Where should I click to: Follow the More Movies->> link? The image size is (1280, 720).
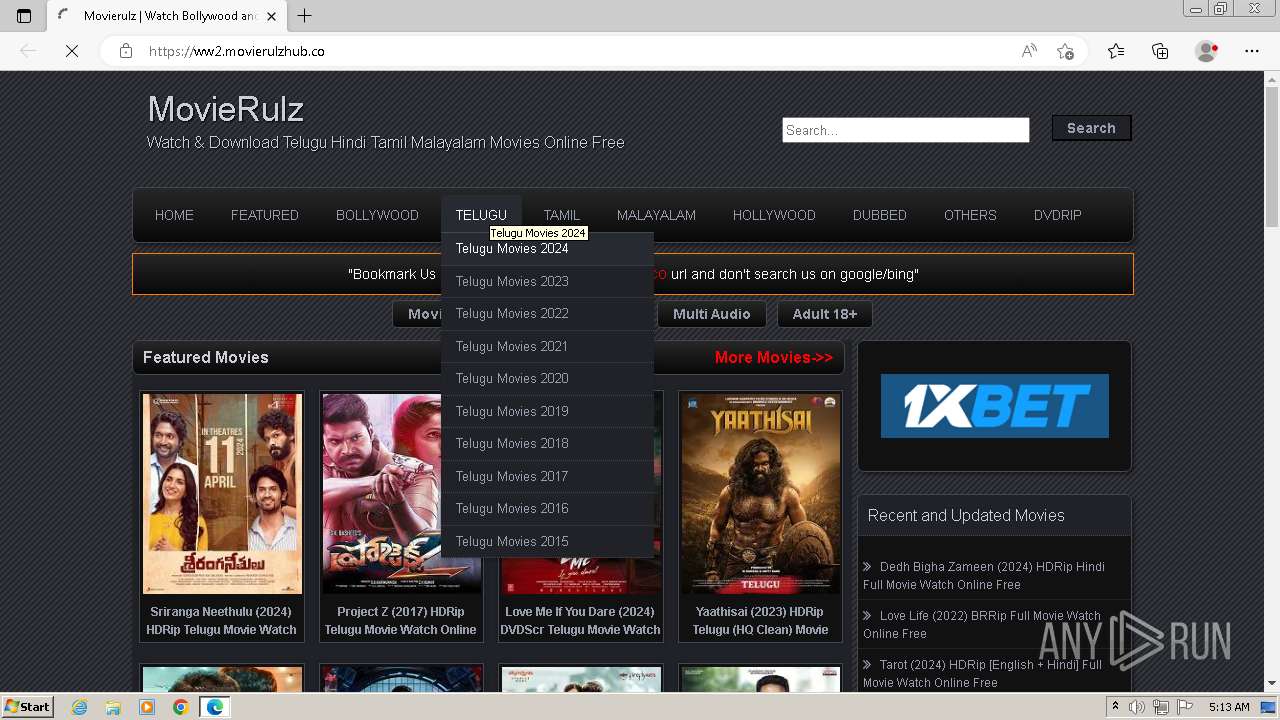point(774,357)
